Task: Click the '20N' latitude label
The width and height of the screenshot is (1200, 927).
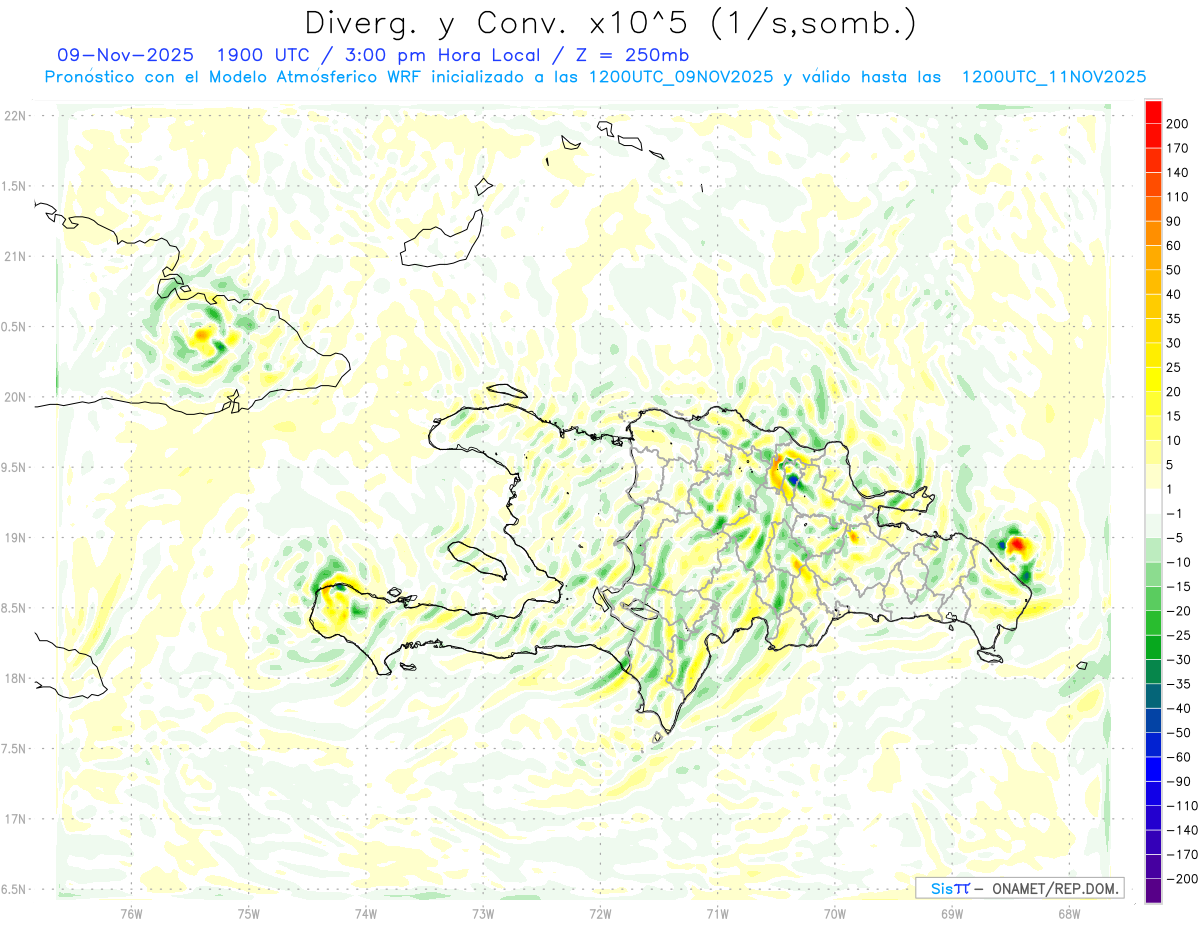Action: (x=14, y=397)
